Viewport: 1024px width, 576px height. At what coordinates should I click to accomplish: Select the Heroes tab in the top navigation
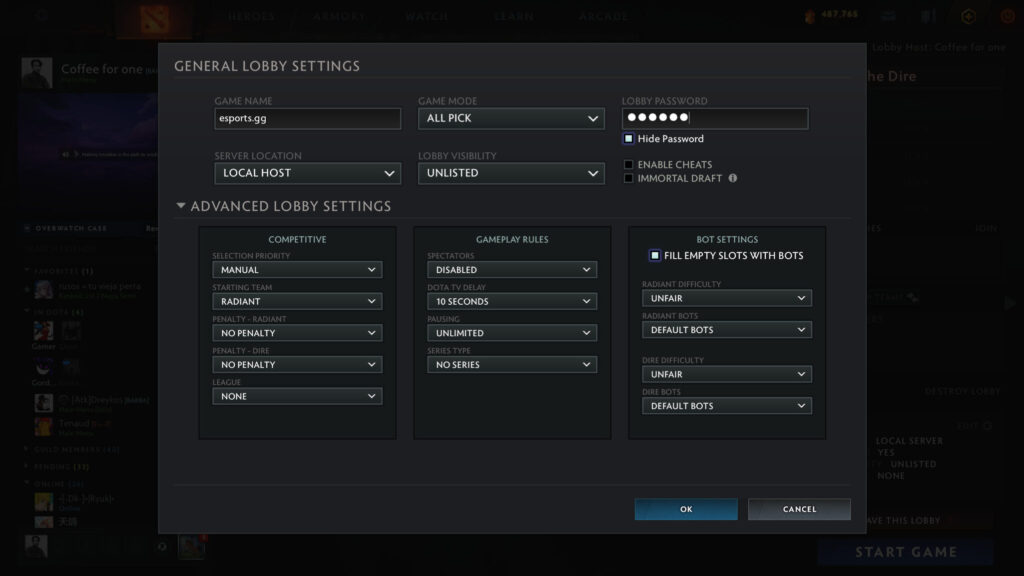click(250, 15)
